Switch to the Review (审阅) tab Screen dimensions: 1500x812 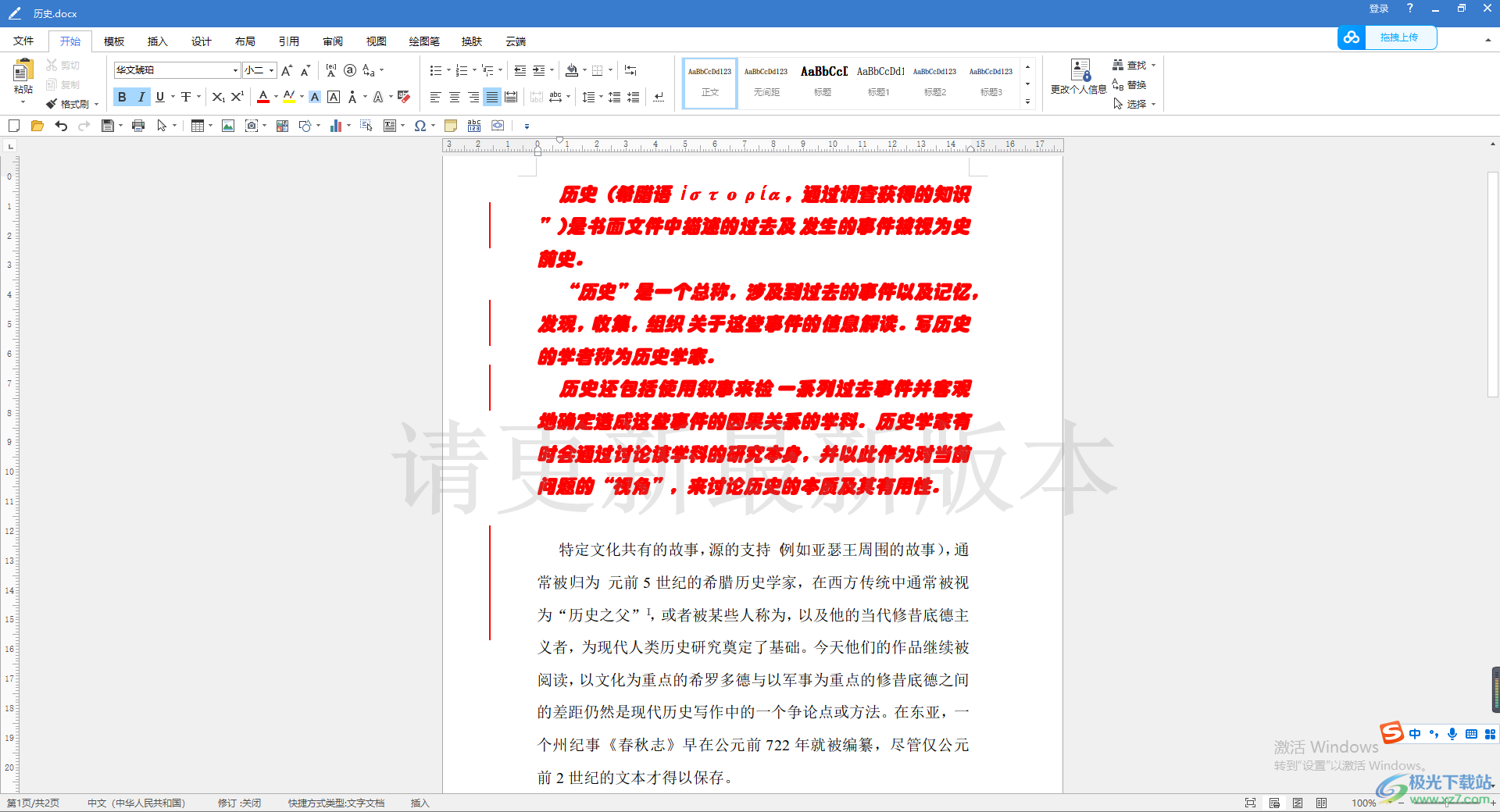[x=333, y=41]
